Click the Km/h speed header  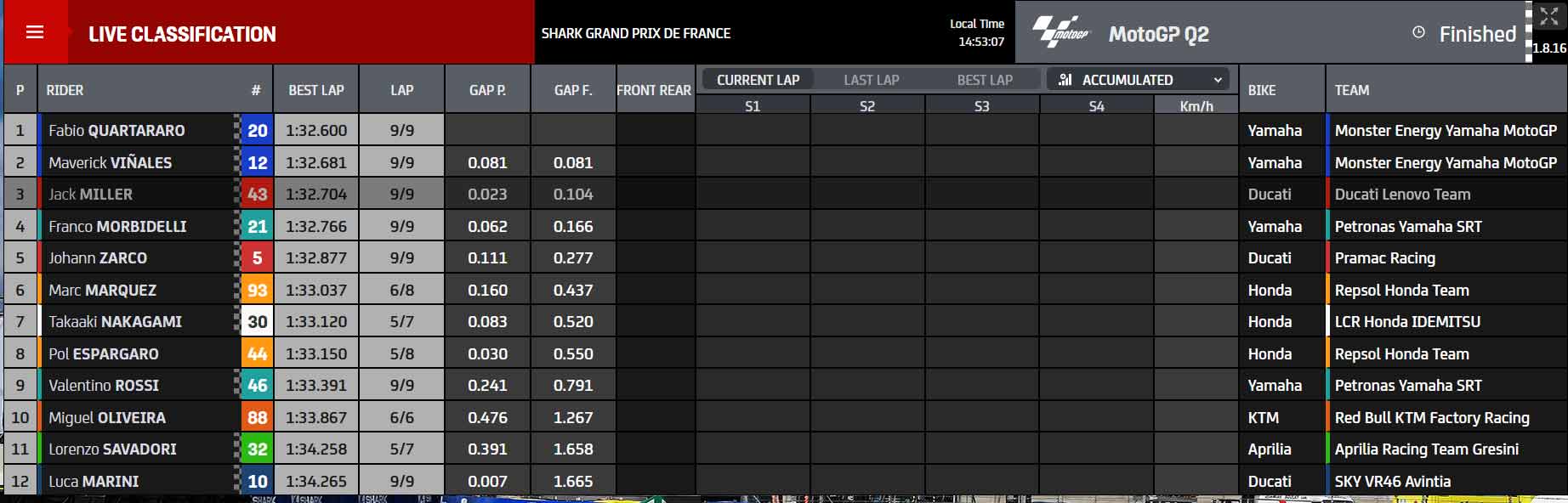(1196, 106)
